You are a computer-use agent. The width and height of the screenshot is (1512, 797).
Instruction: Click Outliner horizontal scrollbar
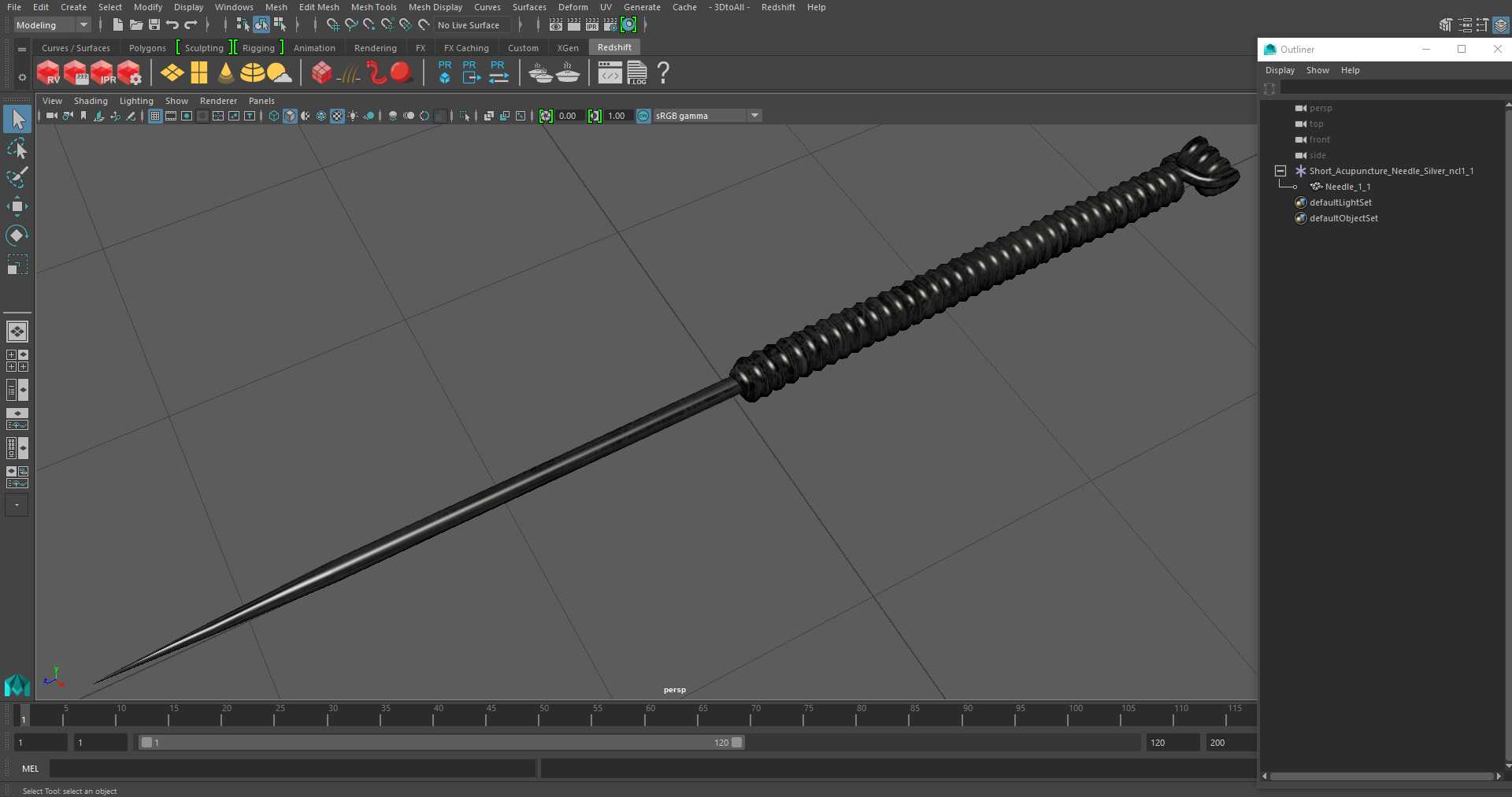coord(1381,777)
